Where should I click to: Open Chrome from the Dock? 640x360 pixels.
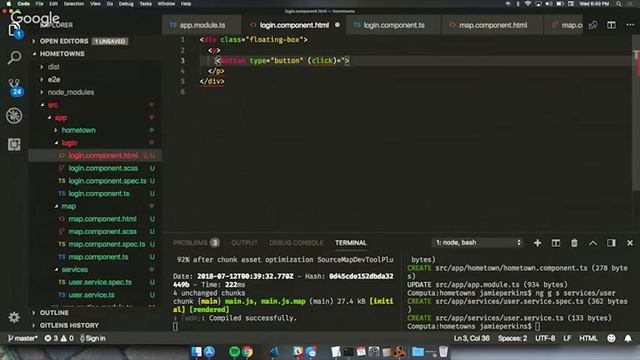[247, 352]
